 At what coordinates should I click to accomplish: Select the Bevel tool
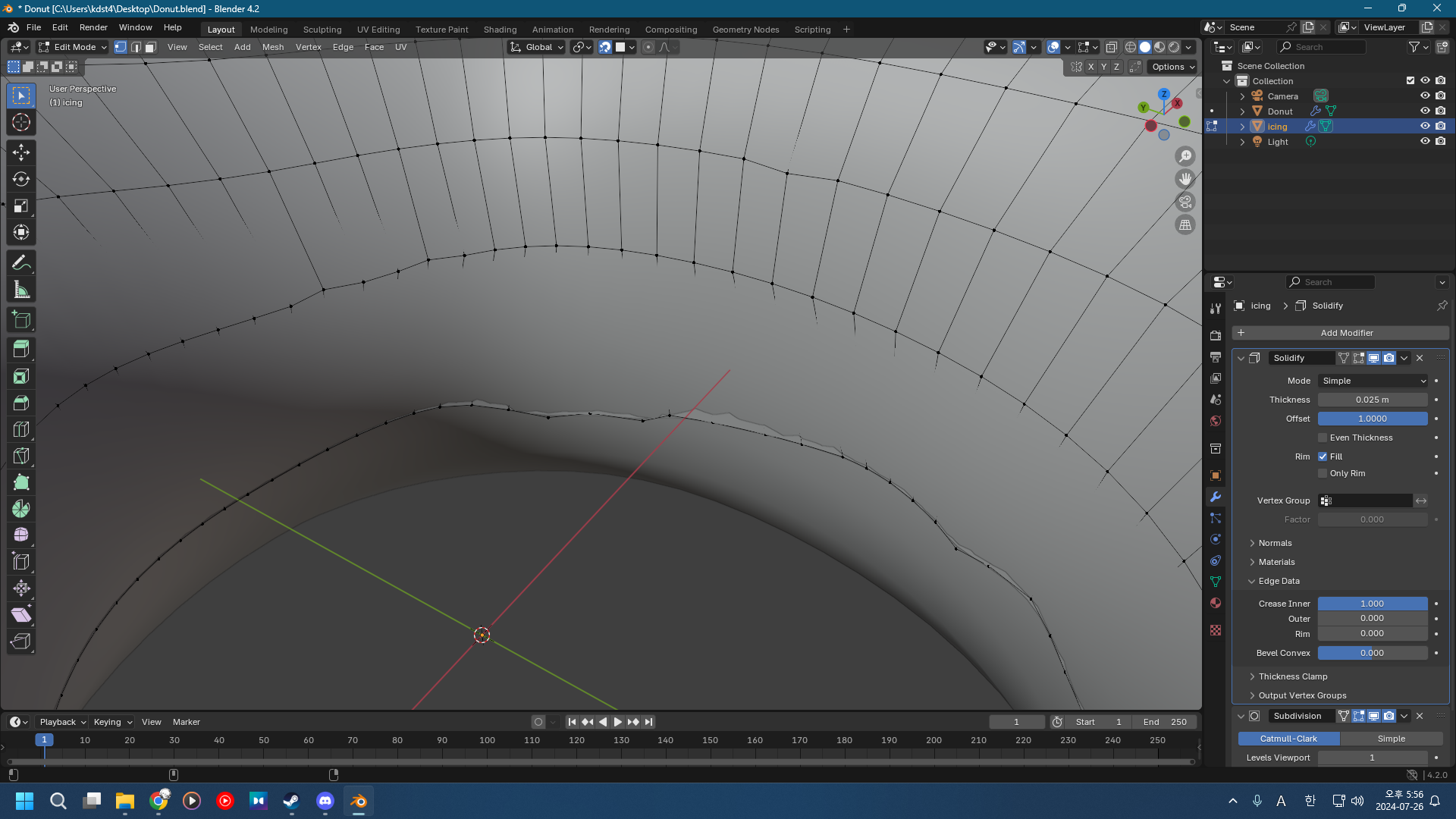tap(21, 403)
